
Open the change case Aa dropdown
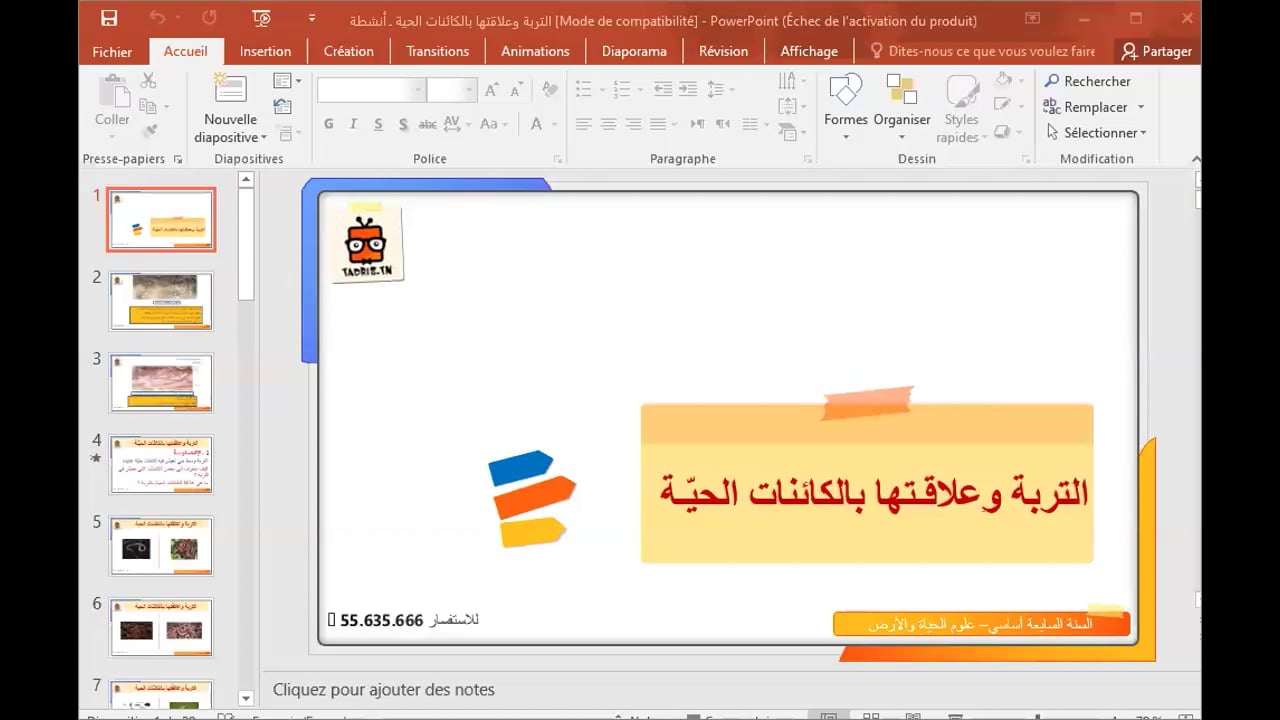click(493, 124)
